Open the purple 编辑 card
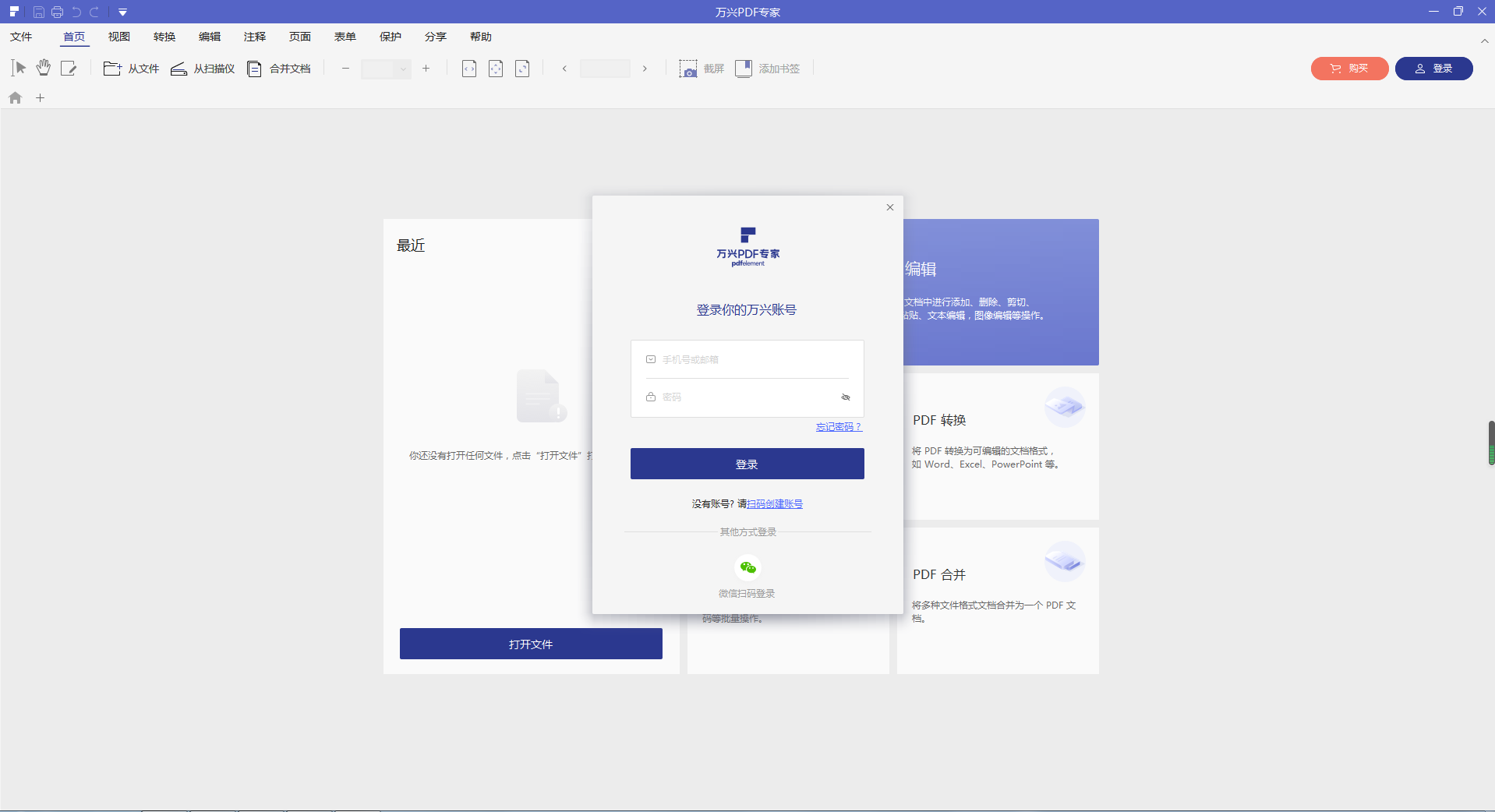The image size is (1495, 812). pyautogui.click(x=1001, y=292)
